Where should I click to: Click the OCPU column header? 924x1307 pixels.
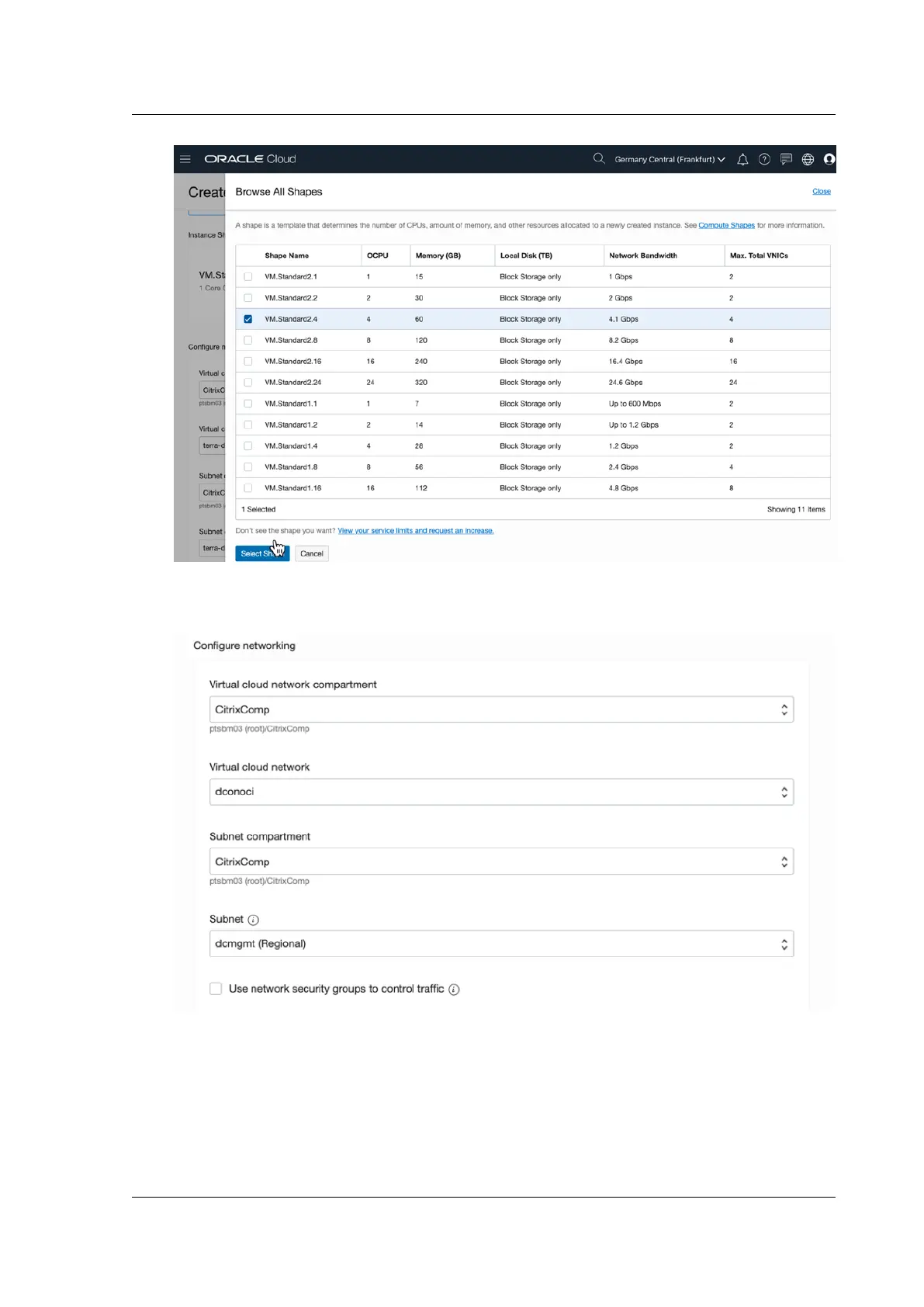[x=378, y=255]
